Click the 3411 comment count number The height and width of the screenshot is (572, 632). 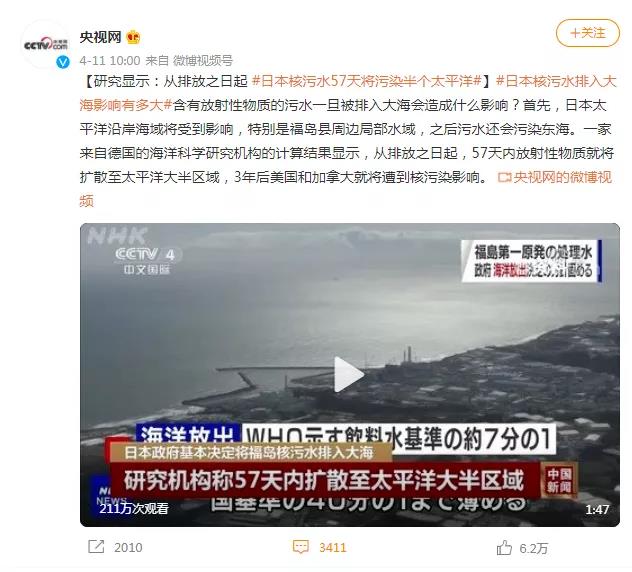coord(332,547)
